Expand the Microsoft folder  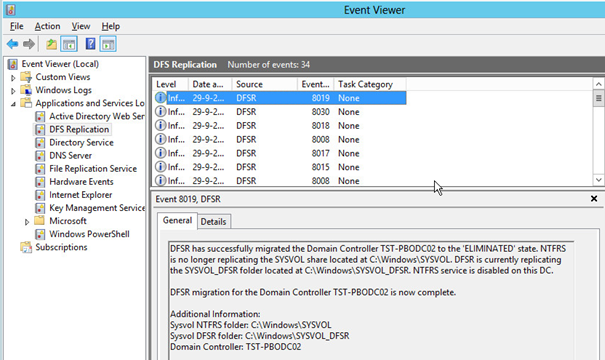click(x=27, y=222)
